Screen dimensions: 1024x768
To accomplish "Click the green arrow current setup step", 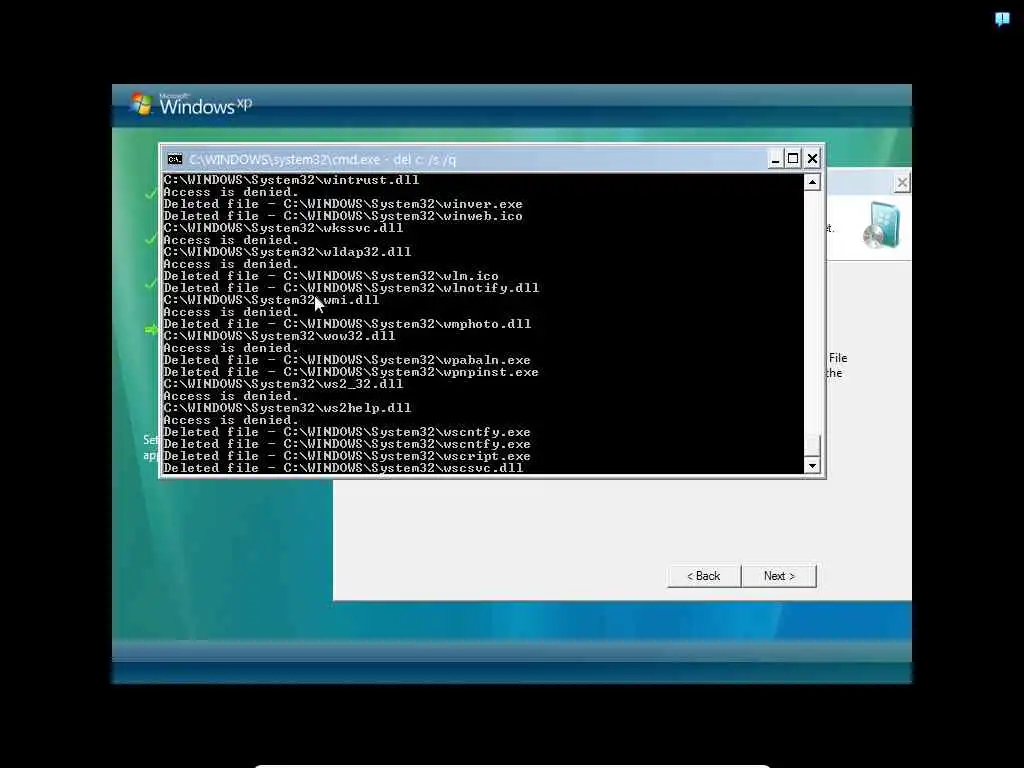I will click(151, 329).
